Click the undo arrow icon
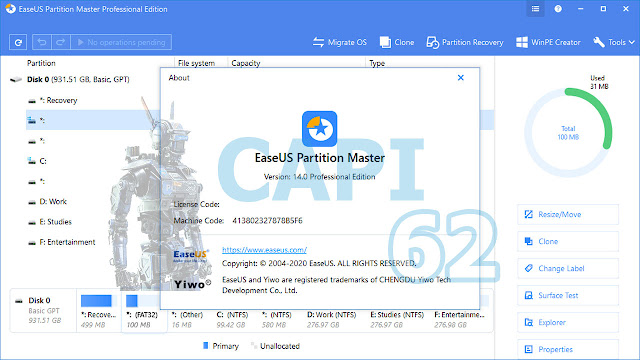This screenshot has height=360, width=640. tap(42, 42)
